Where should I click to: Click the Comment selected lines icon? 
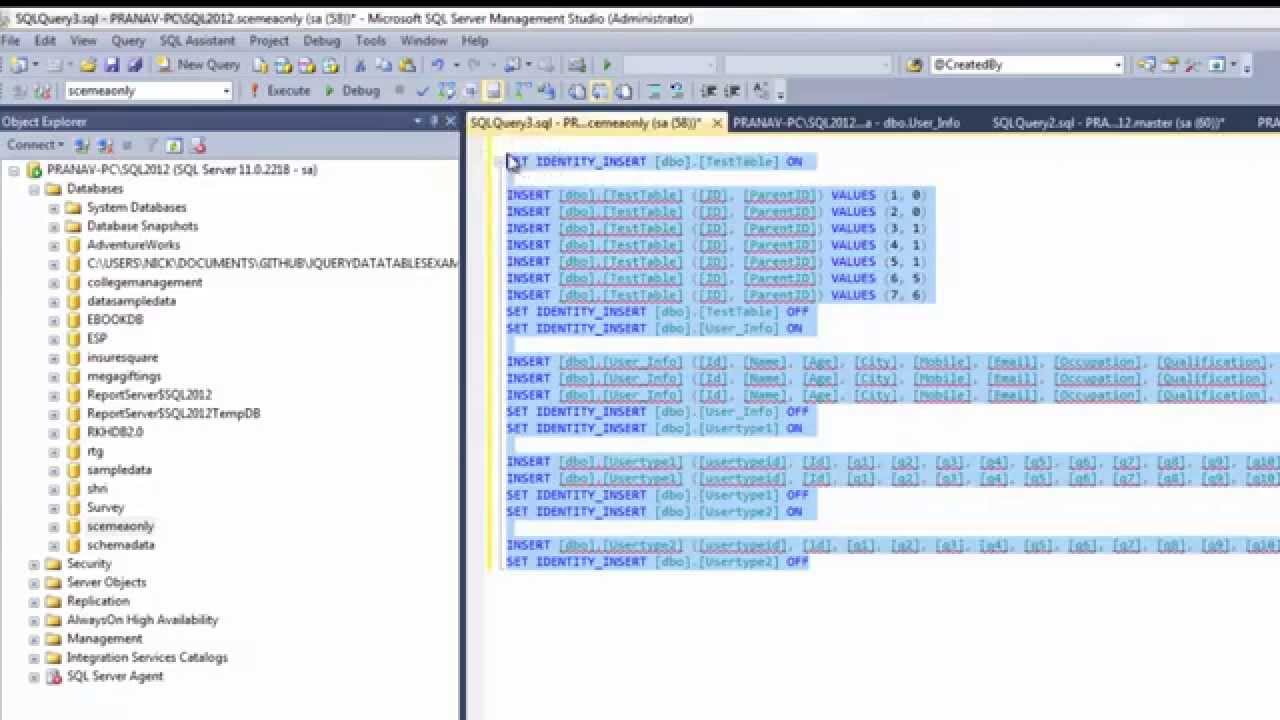coord(654,91)
